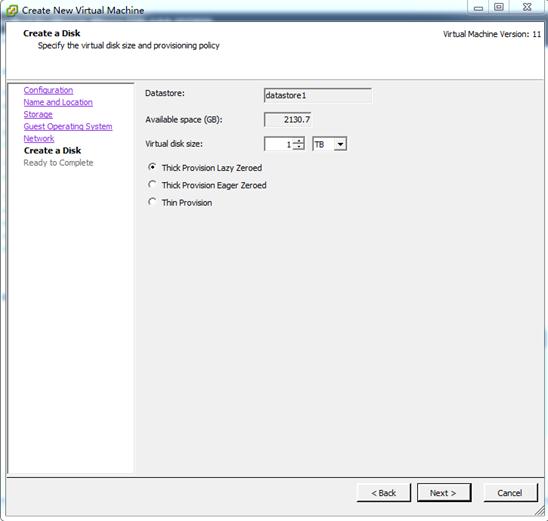Jump back to the Storage step
Screen dimensions: 548x521
click(38, 114)
